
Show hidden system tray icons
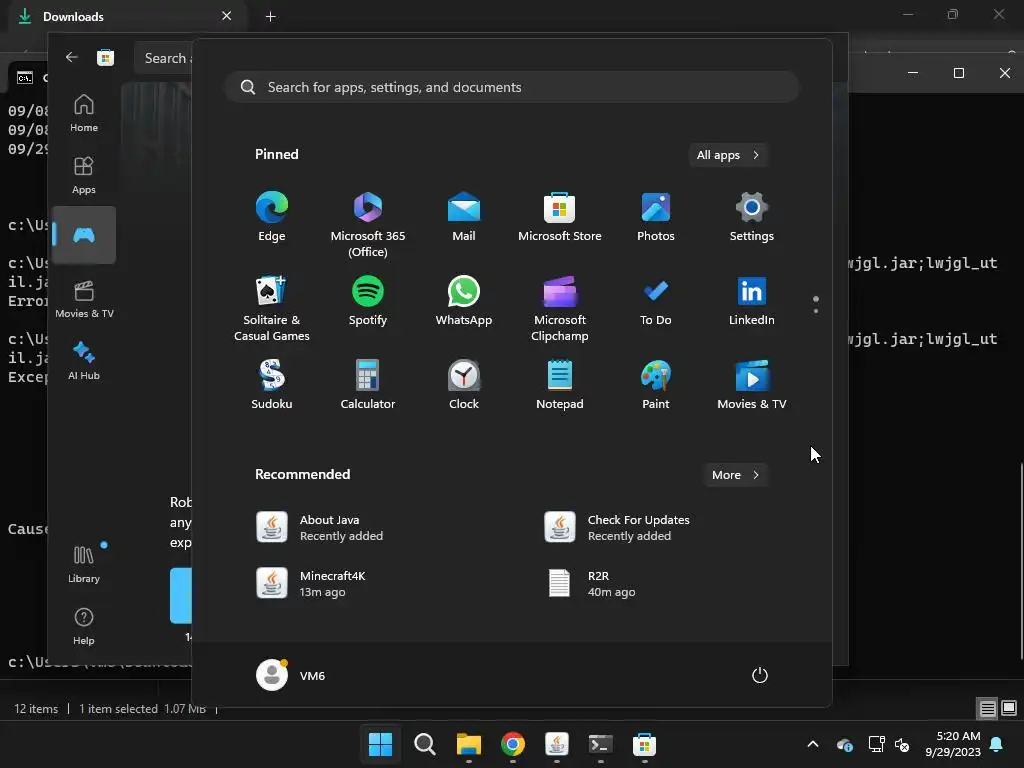coord(812,744)
